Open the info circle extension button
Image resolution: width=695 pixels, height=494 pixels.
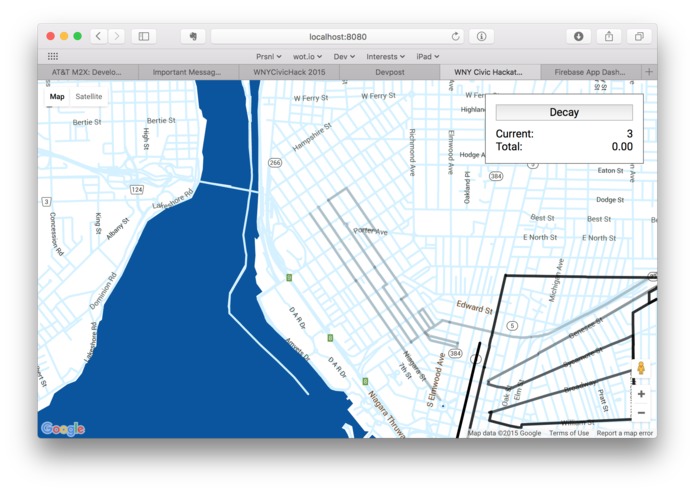tap(481, 36)
